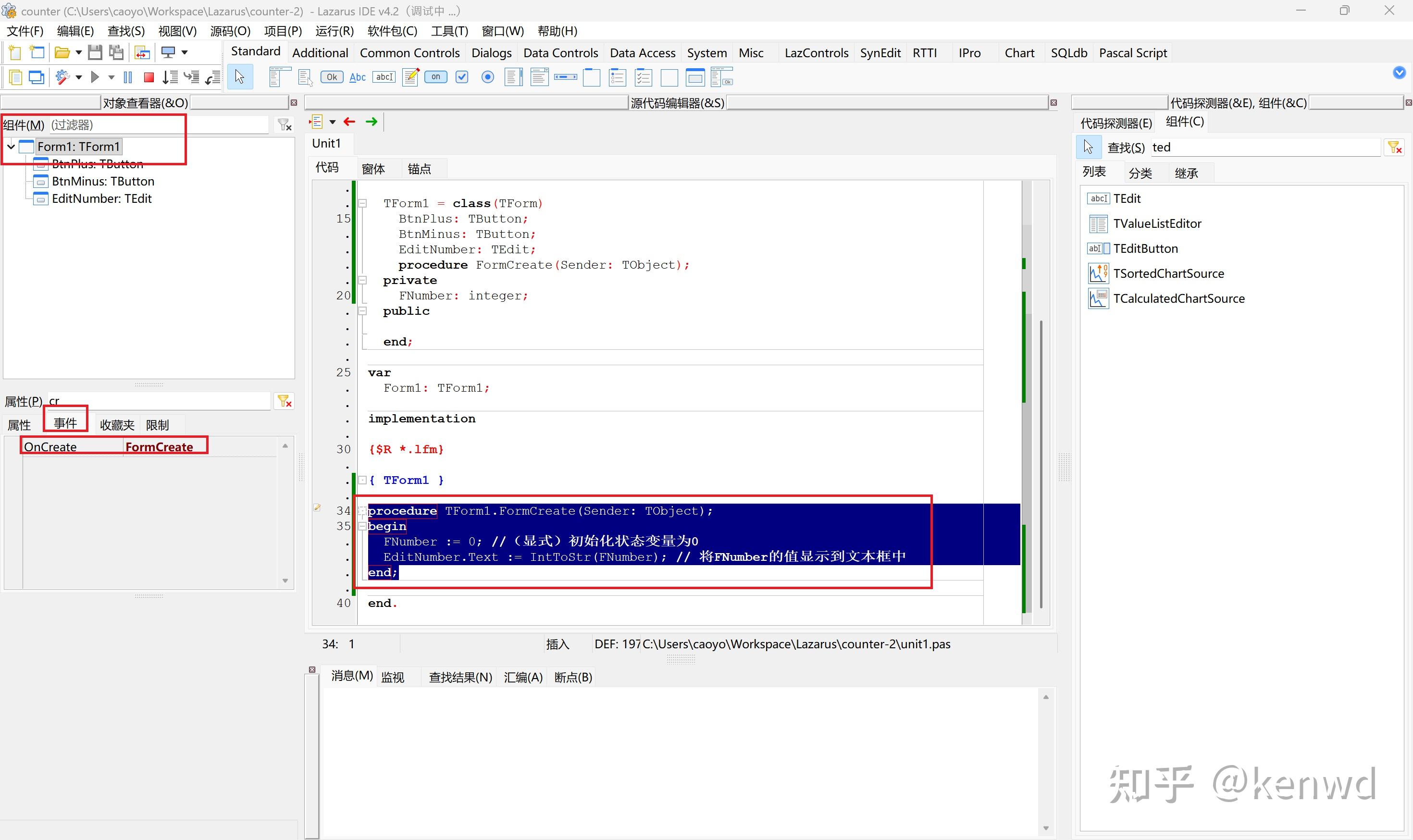Open the Run button dropdown arrow

111,77
